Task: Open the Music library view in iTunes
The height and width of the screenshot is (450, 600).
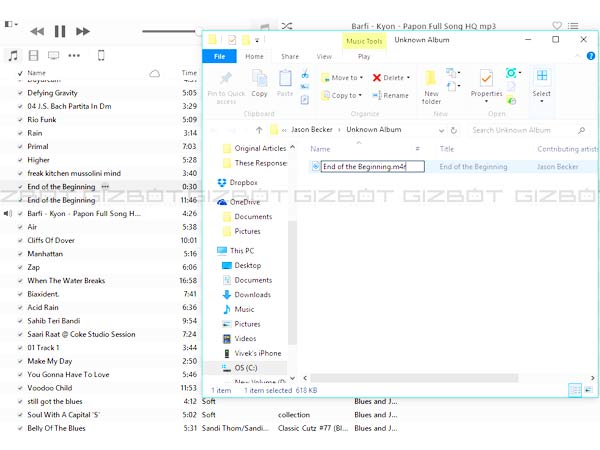Action: point(13,55)
